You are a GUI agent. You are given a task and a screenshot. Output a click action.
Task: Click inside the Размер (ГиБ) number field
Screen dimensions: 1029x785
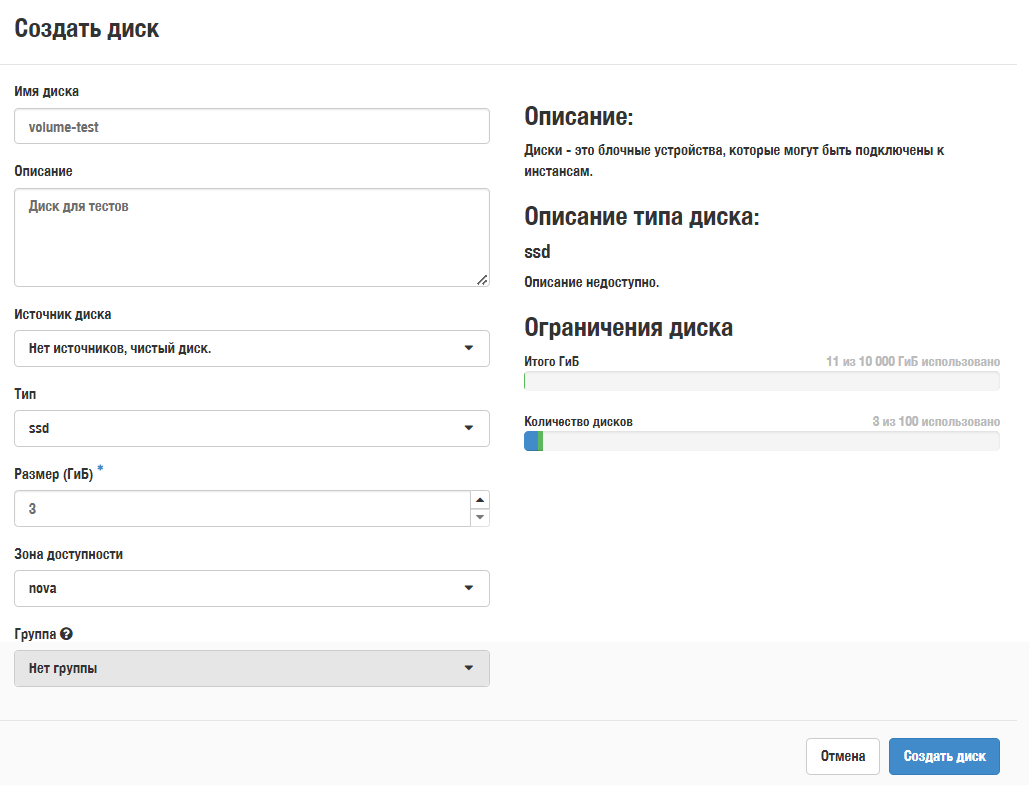(x=240, y=508)
